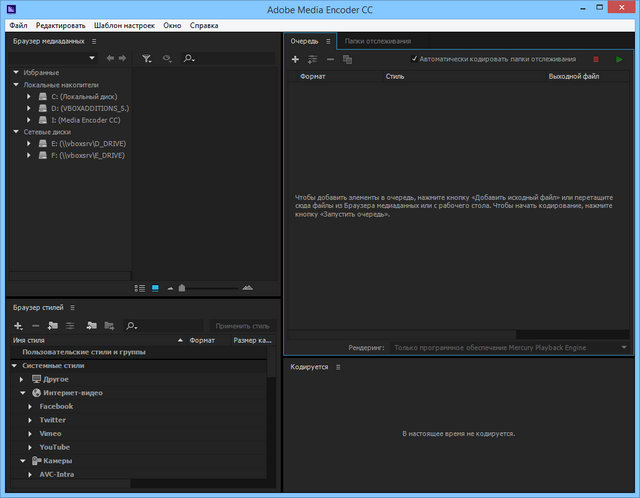Click export styles icon
This screenshot has width=640, height=498.
click(x=109, y=326)
